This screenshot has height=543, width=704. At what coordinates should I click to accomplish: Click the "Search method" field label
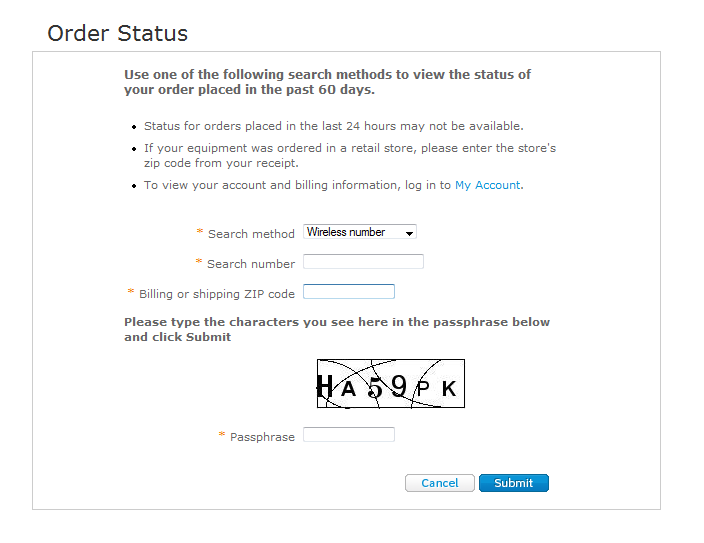point(251,234)
